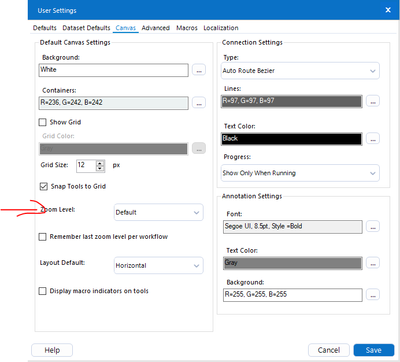The width and height of the screenshot is (400, 362).
Task: Go to the Macros tab
Action: pyautogui.click(x=187, y=28)
